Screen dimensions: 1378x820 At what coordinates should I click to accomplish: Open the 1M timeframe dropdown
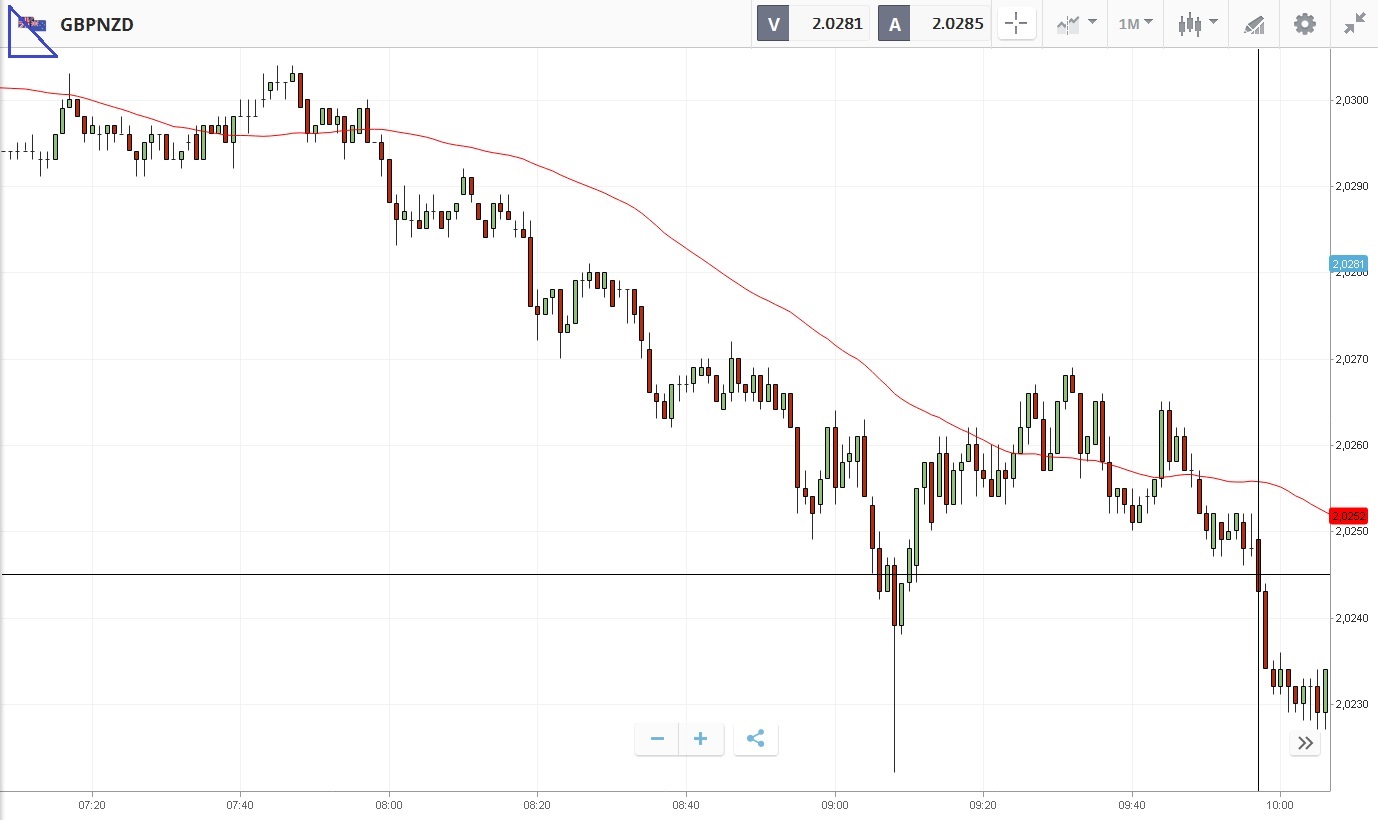1135,24
